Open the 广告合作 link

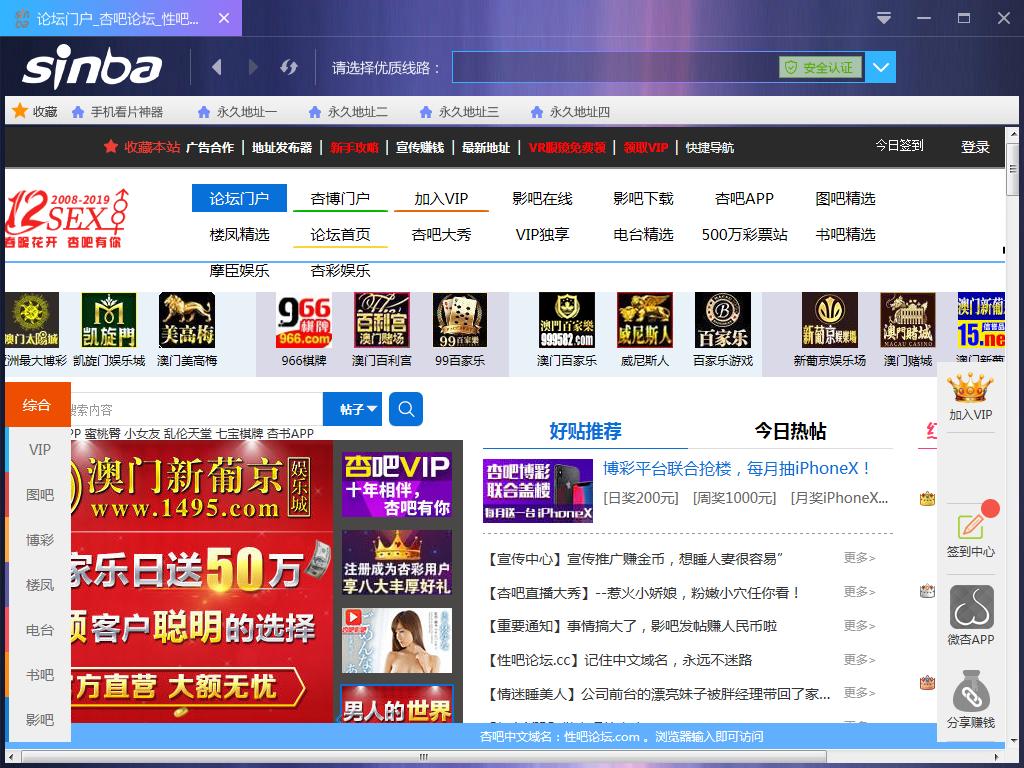click(210, 148)
